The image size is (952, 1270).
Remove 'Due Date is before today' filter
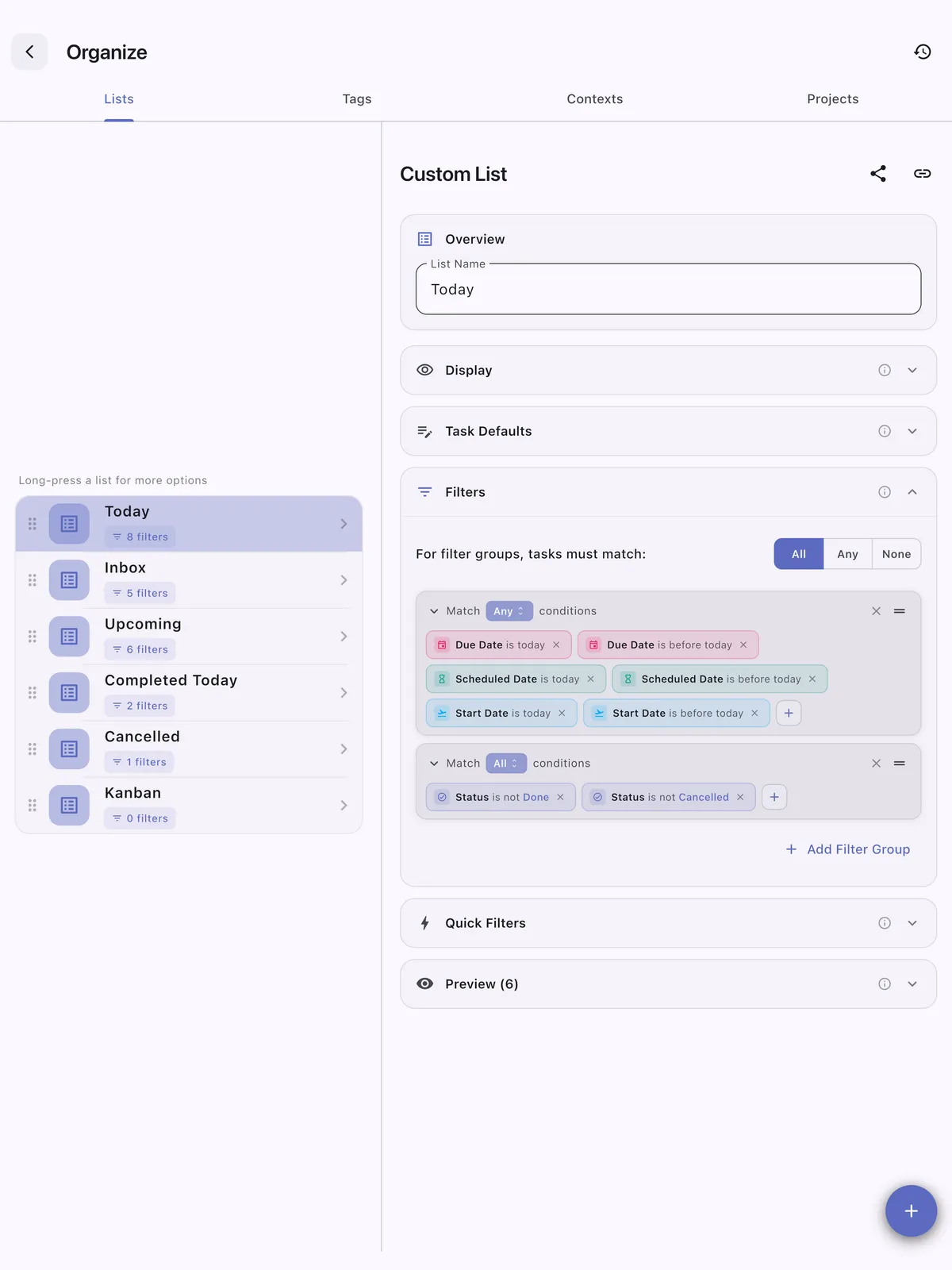coord(743,645)
